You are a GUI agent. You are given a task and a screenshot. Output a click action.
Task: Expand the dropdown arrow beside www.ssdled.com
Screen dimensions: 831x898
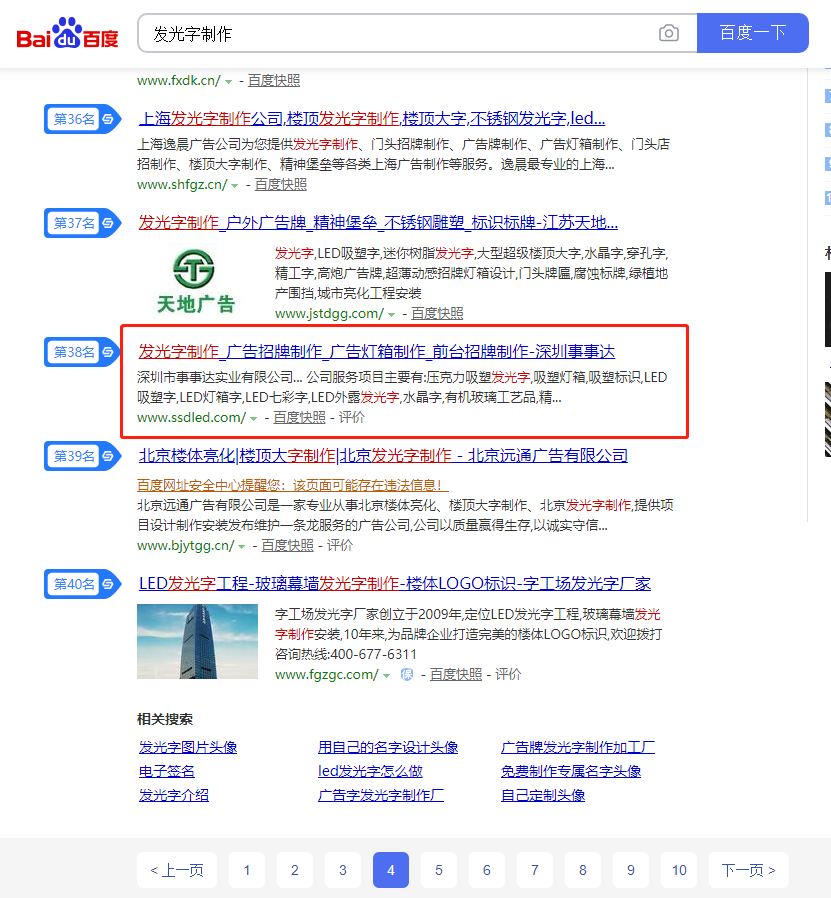(254, 419)
